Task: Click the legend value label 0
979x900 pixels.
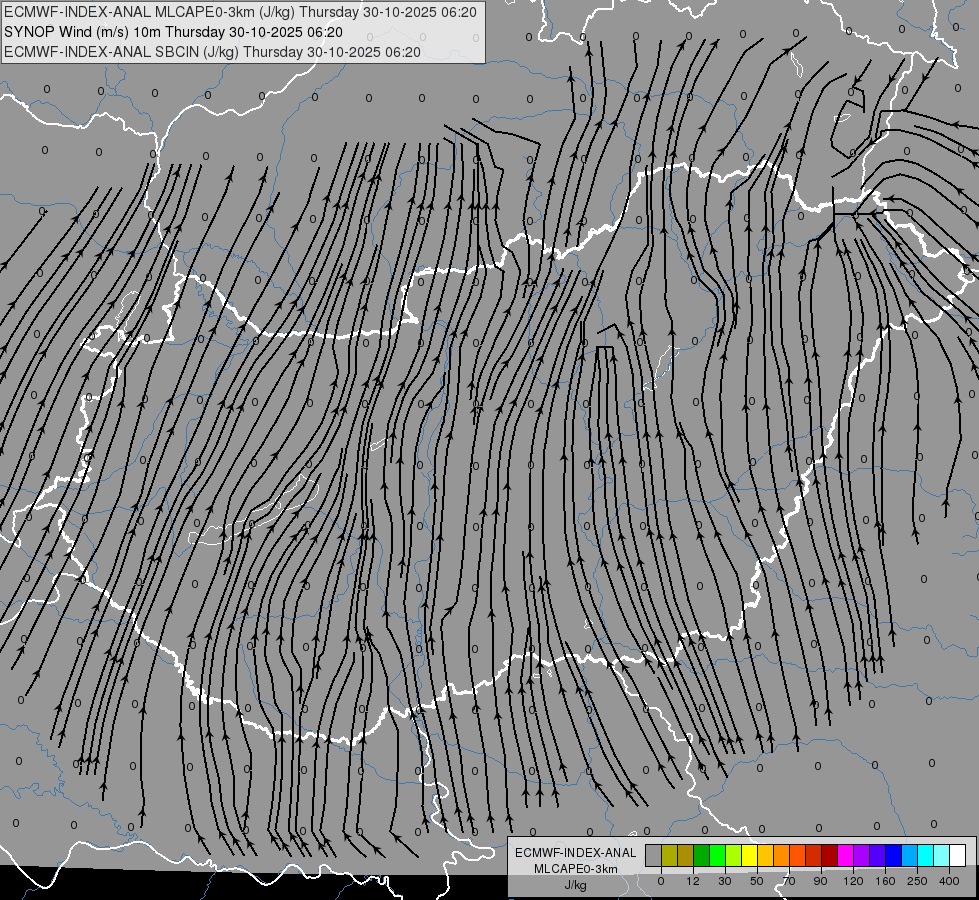Action: [x=661, y=881]
